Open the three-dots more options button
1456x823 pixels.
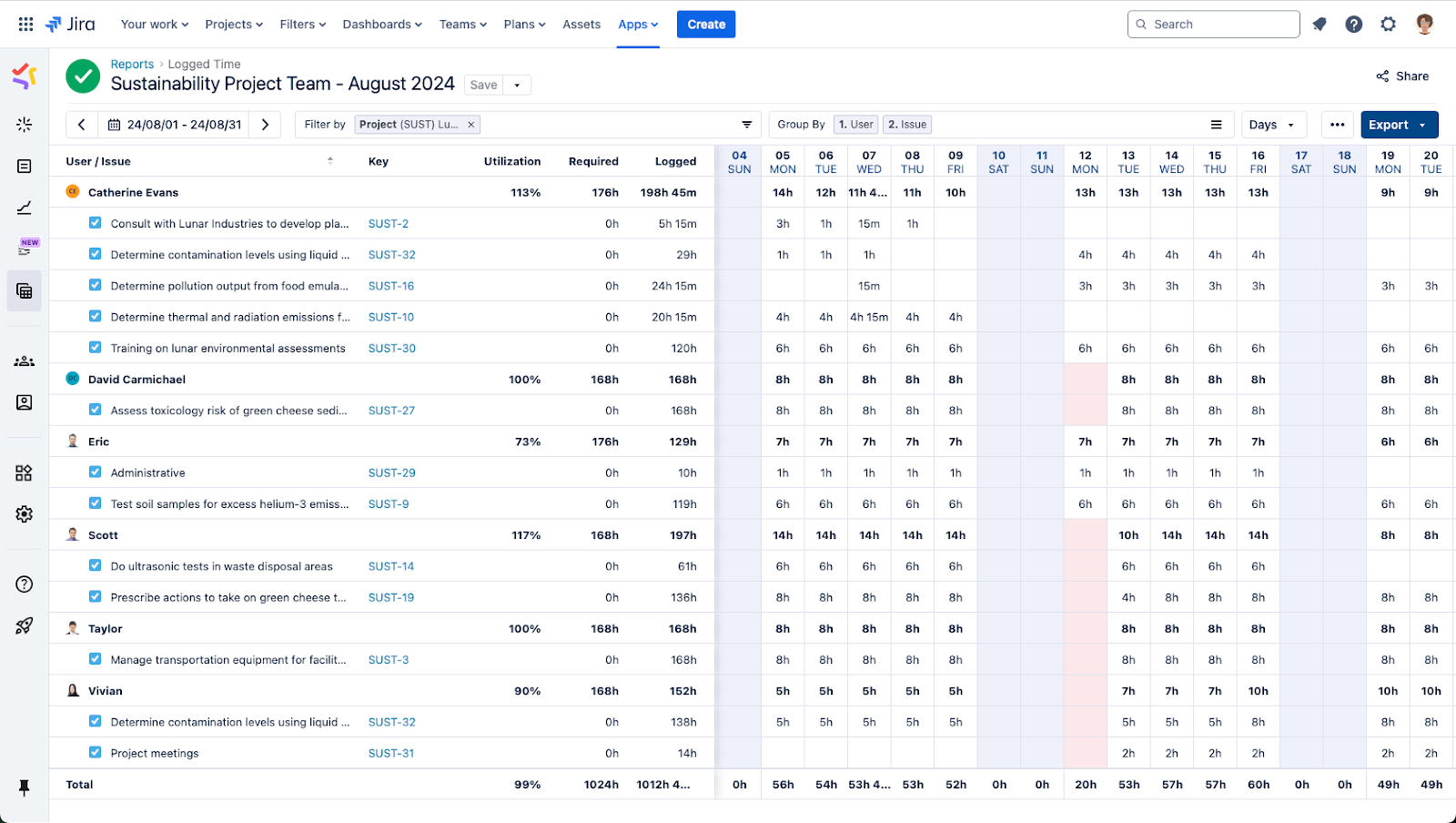[1337, 125]
